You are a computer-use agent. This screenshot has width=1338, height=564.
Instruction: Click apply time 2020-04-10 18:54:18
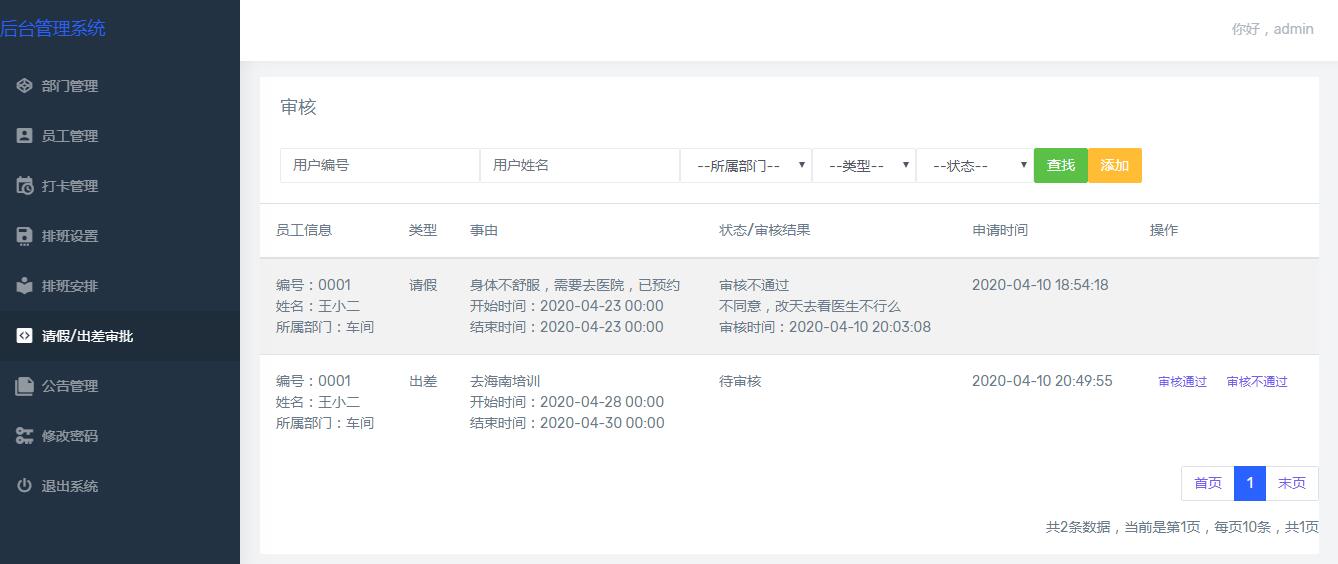pos(1040,285)
